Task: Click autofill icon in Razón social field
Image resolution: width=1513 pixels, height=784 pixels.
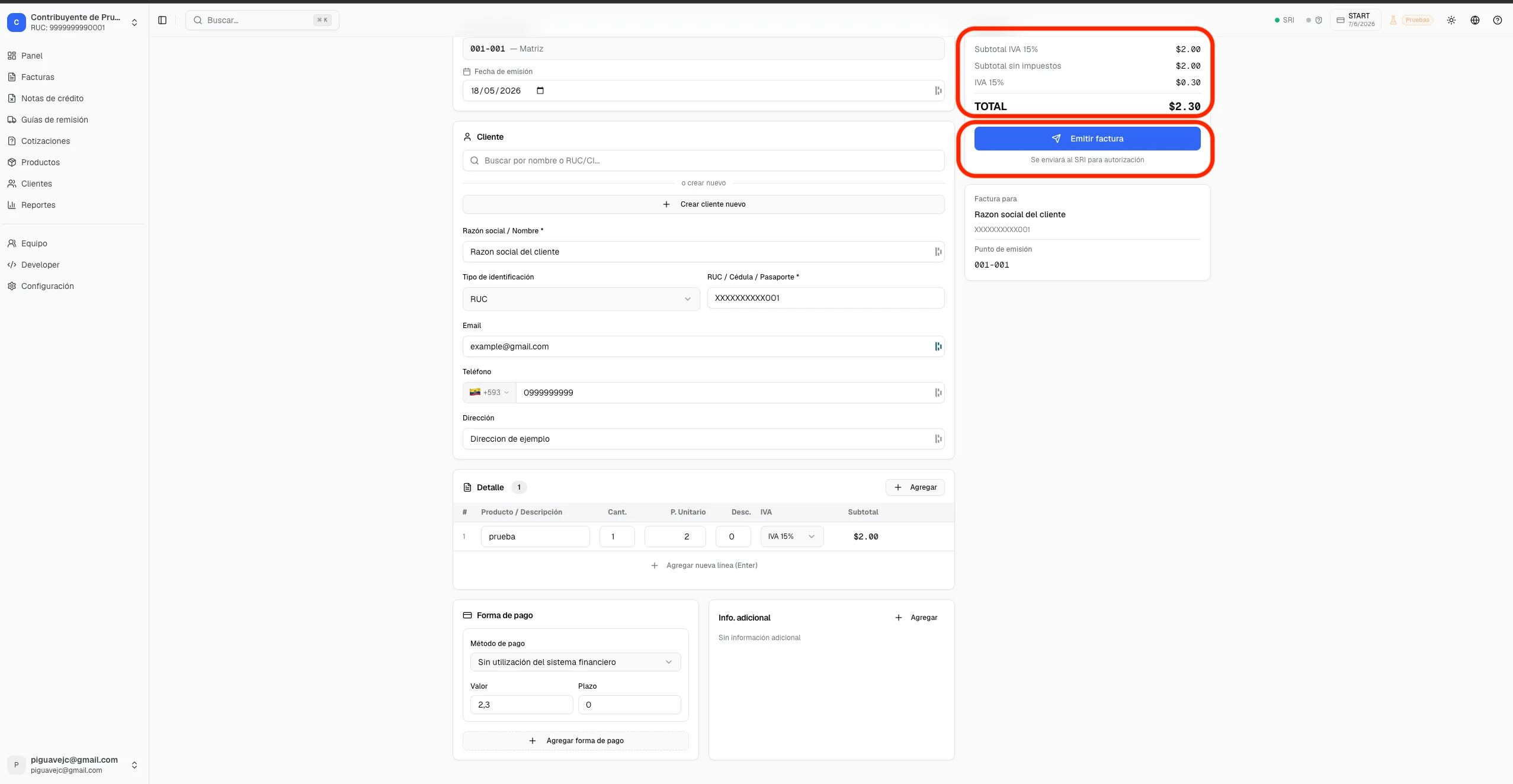Action: [x=938, y=252]
